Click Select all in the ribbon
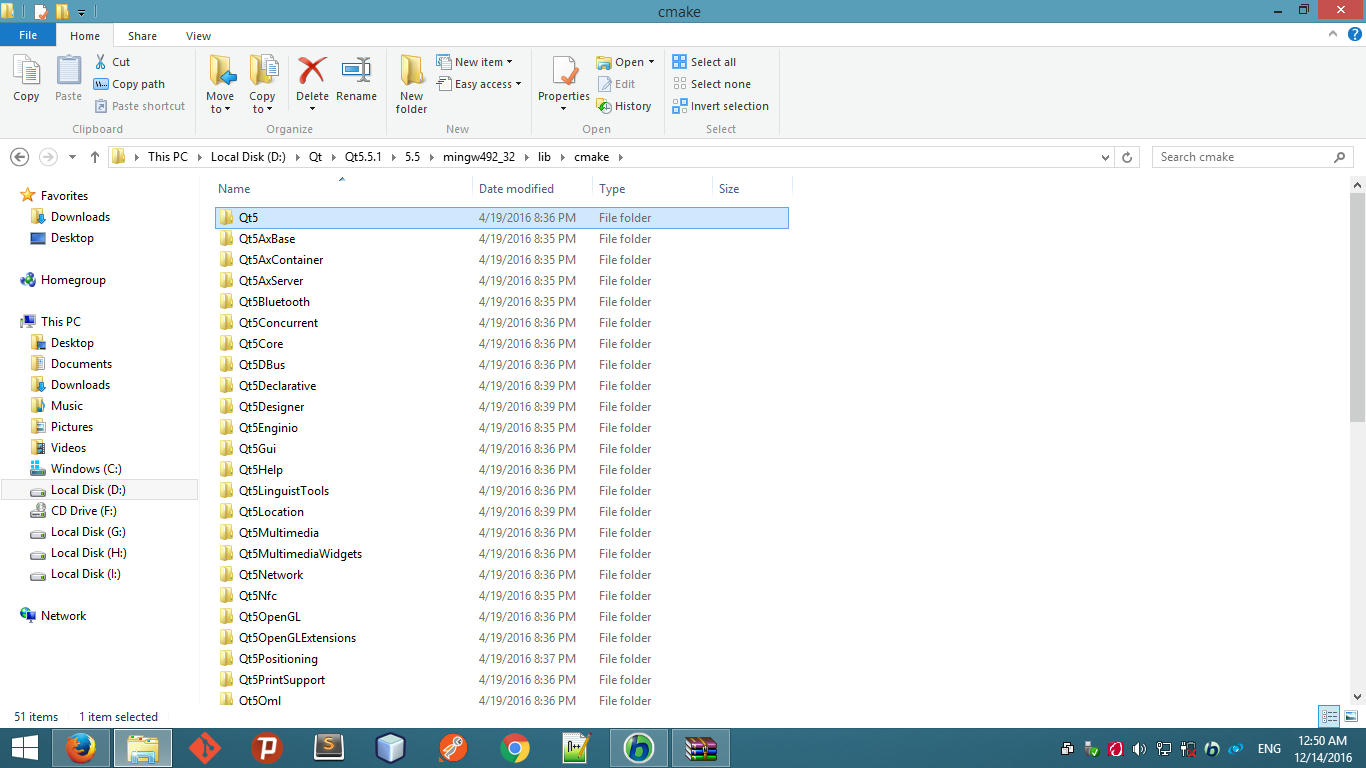Image resolution: width=1366 pixels, height=768 pixels. point(705,62)
